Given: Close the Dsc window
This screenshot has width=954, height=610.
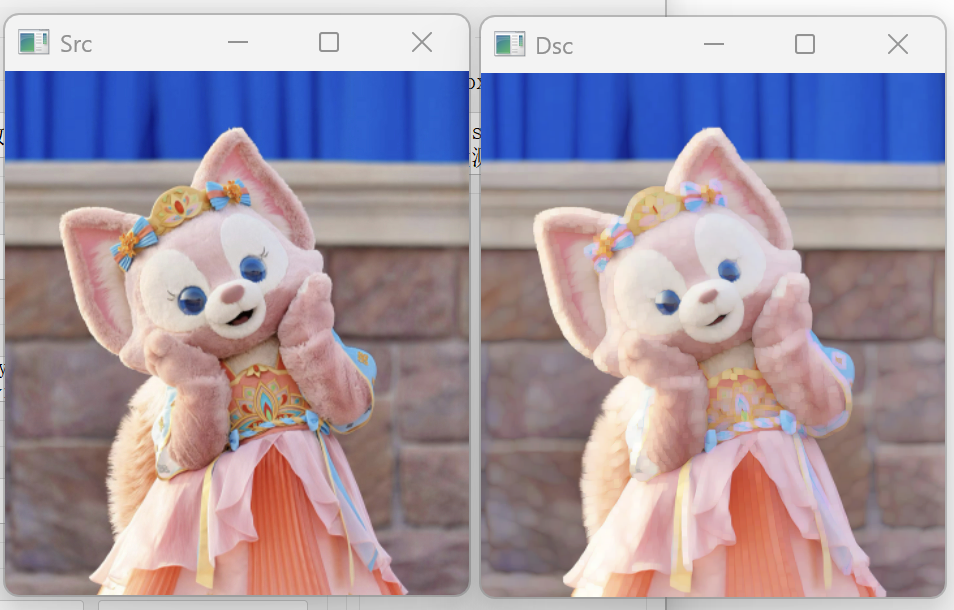Looking at the screenshot, I should [x=897, y=44].
